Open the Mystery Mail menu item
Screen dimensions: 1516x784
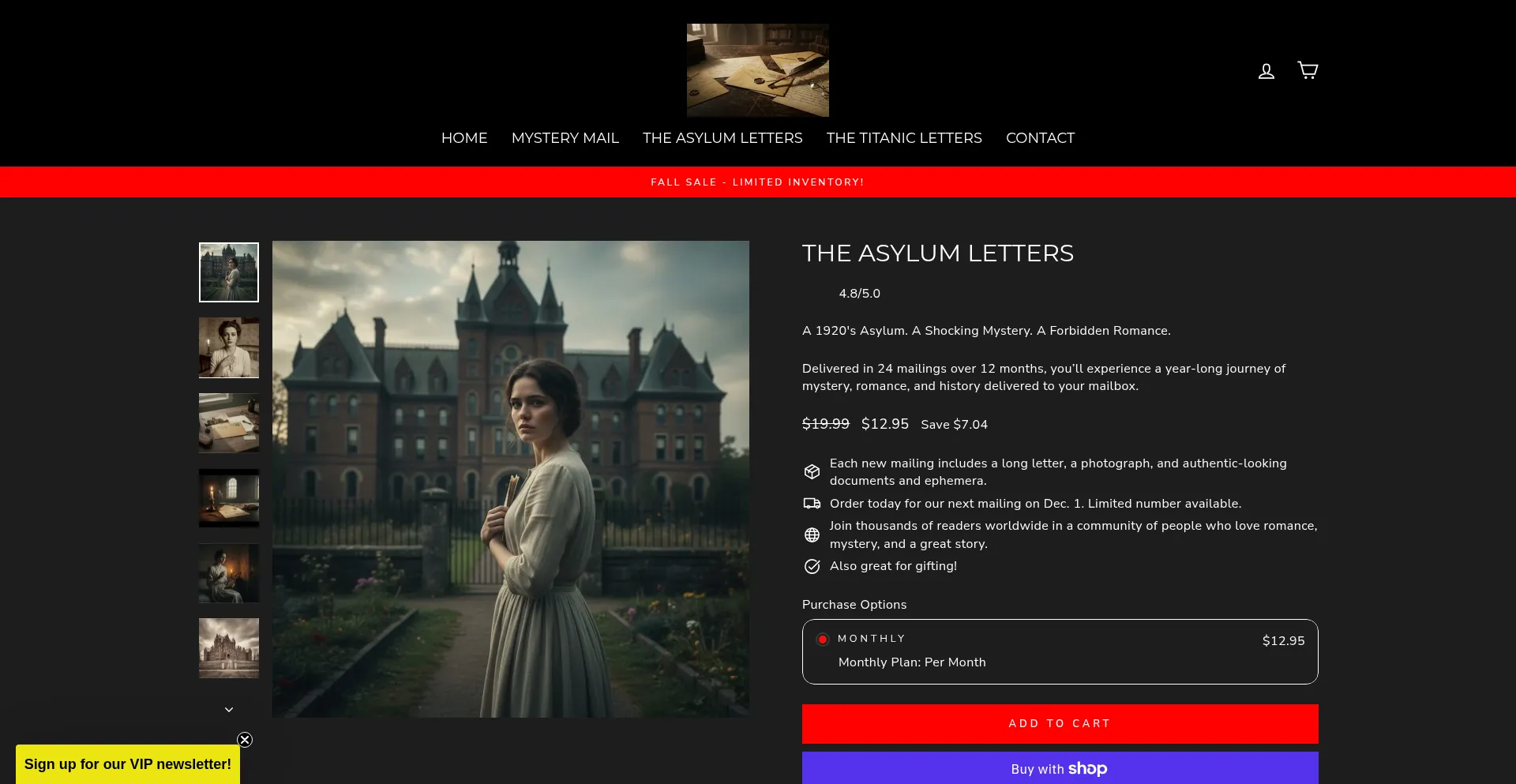565,138
